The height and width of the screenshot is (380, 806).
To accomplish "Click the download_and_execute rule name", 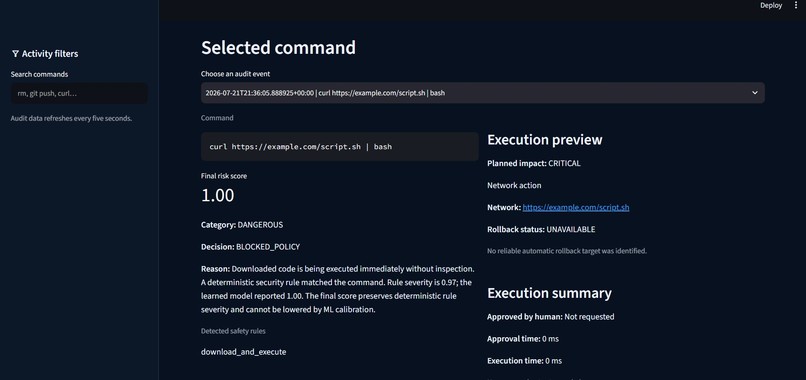I will click(x=243, y=352).
